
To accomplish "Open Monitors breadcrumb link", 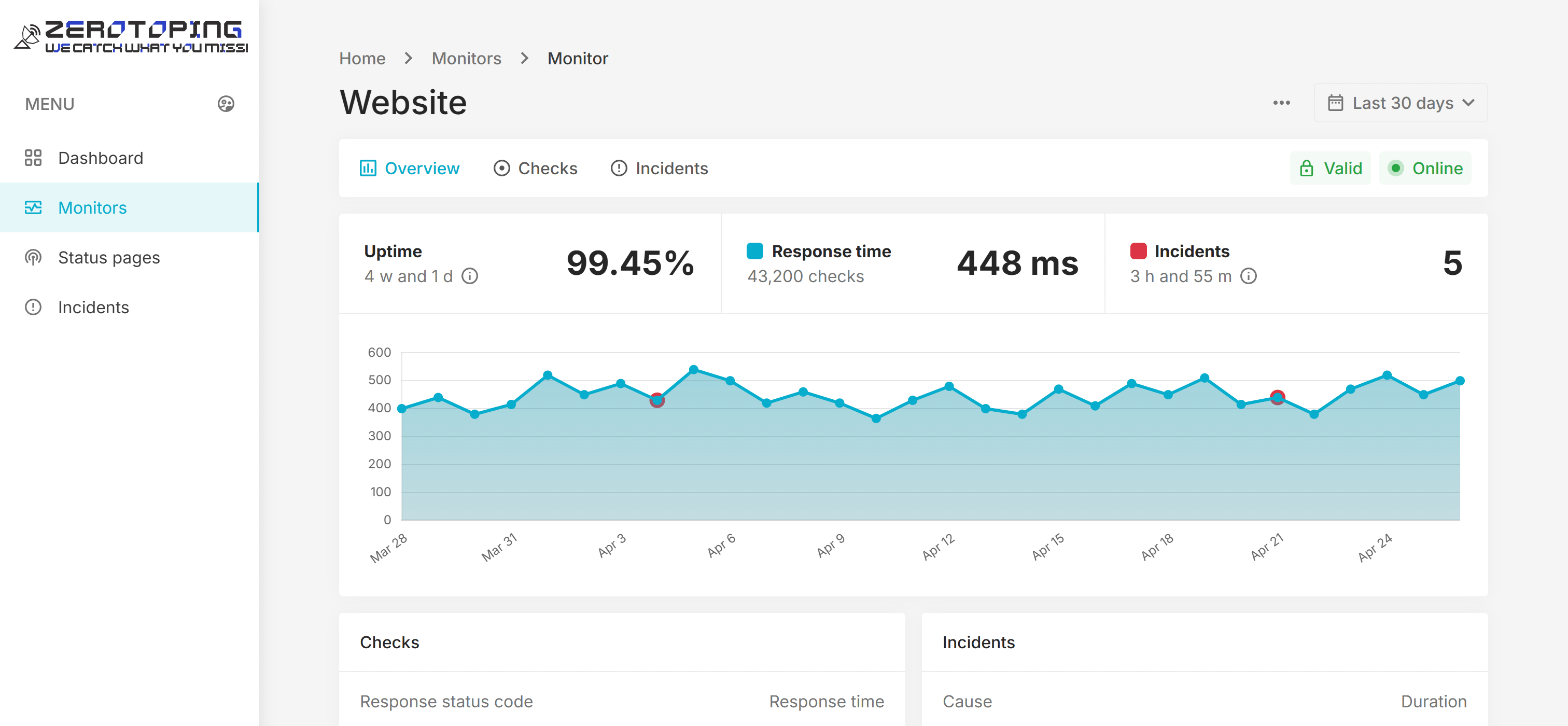I will (466, 59).
